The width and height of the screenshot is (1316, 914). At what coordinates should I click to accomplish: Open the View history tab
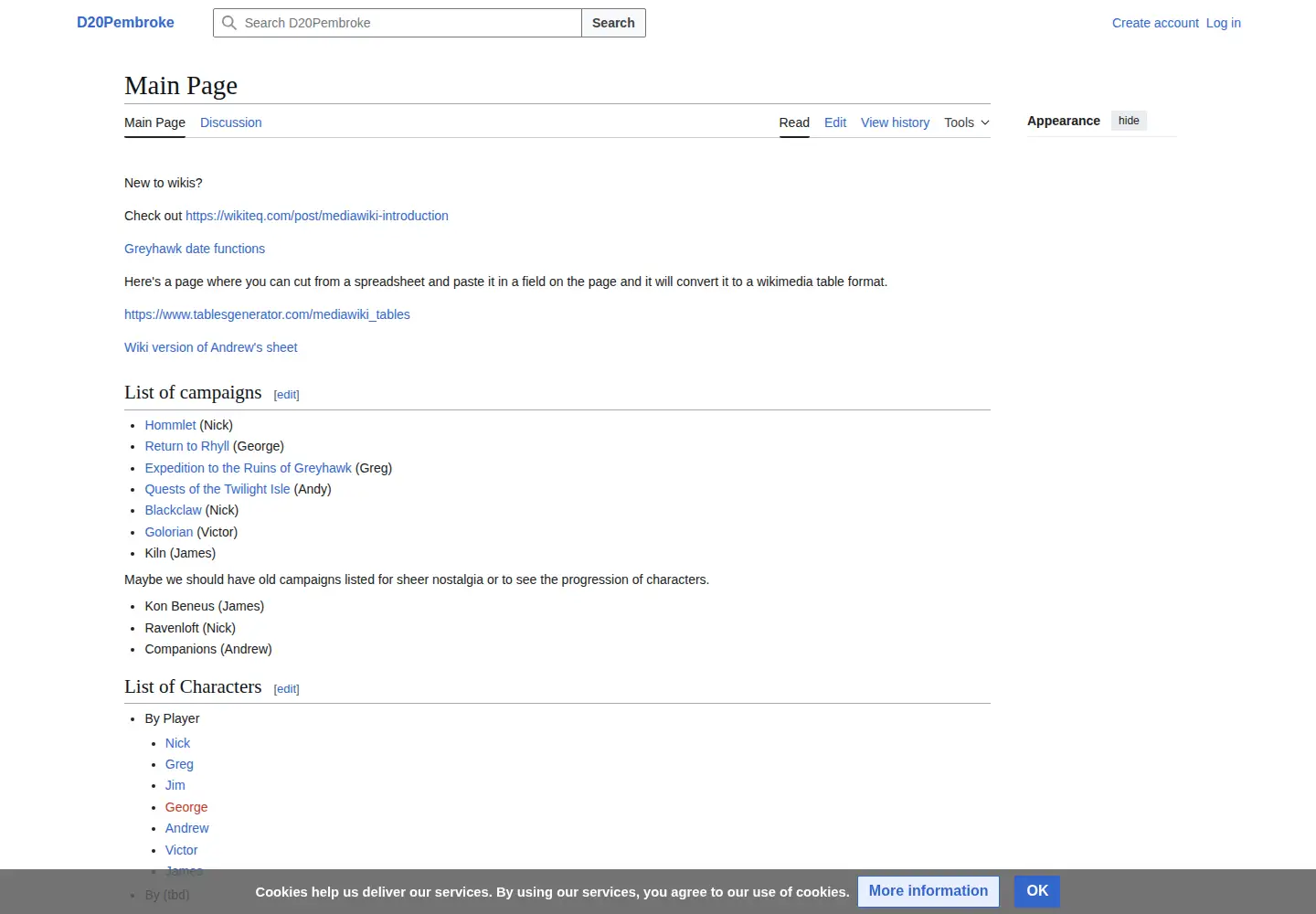[895, 122]
